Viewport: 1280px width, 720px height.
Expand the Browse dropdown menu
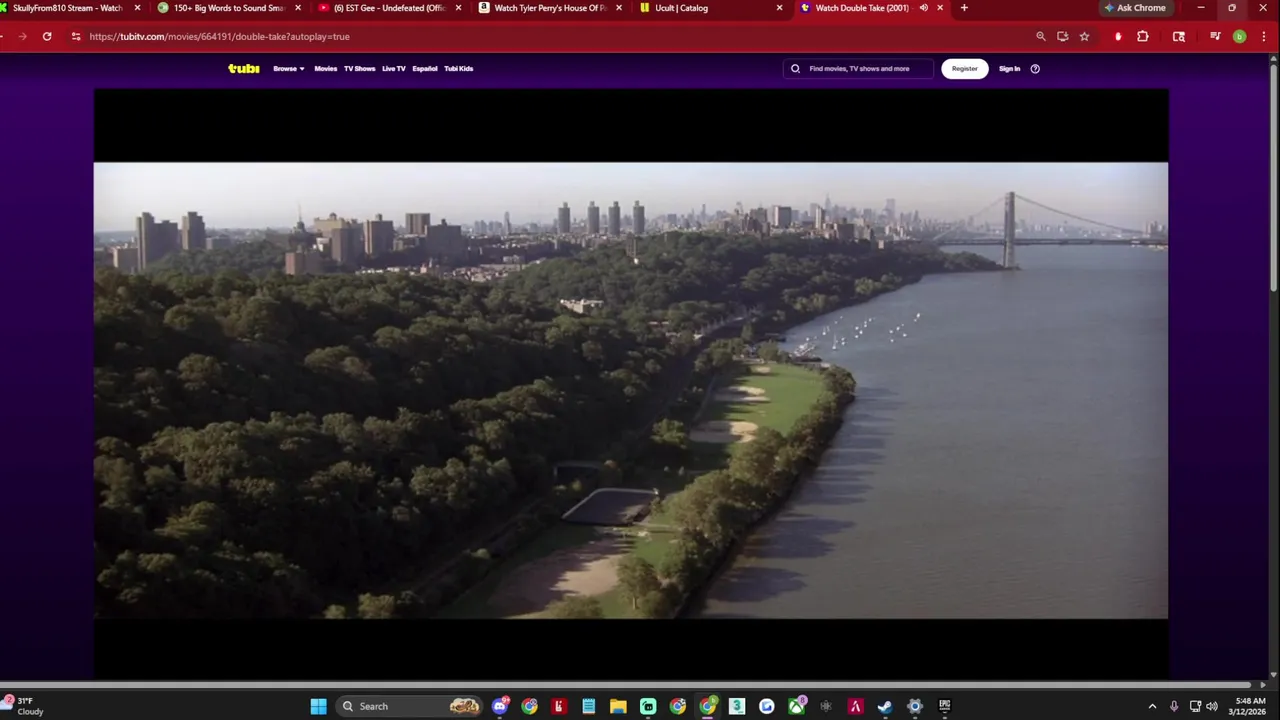tap(288, 69)
